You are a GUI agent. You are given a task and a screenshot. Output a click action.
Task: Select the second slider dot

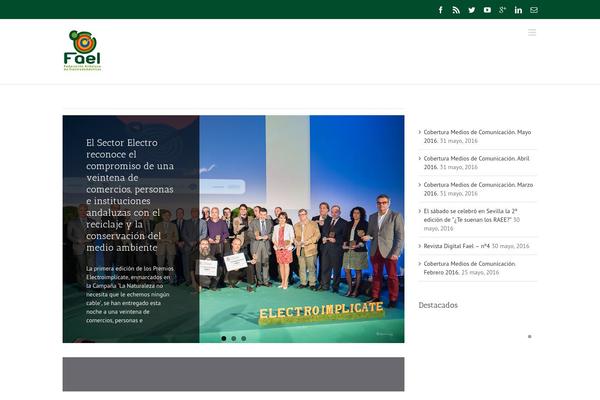point(233,338)
